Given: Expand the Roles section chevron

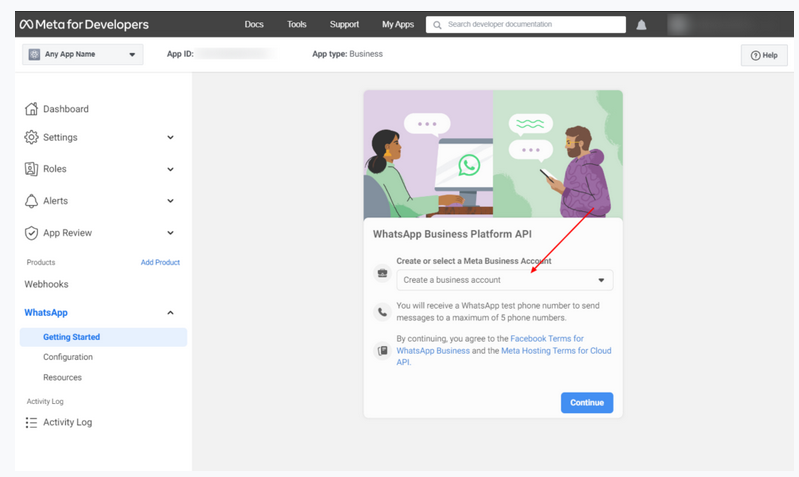Looking at the screenshot, I should coord(170,169).
